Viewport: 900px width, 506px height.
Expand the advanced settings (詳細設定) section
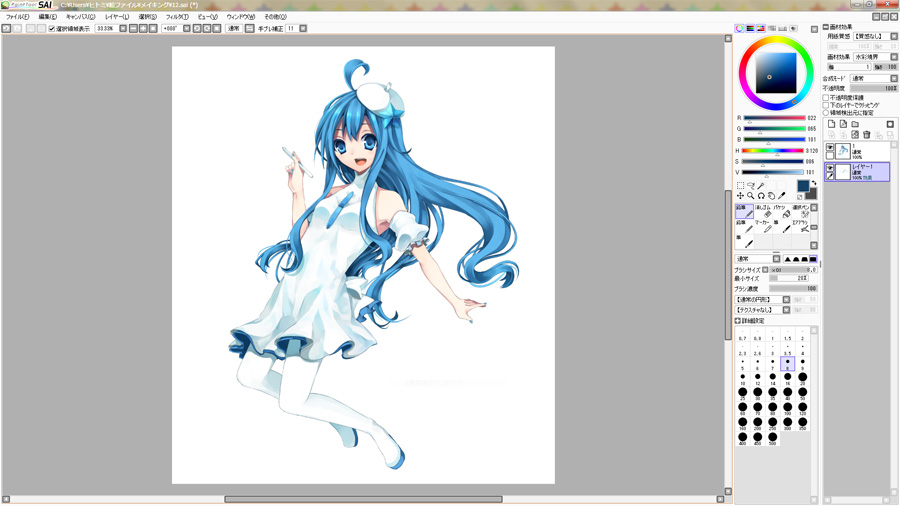[738, 321]
